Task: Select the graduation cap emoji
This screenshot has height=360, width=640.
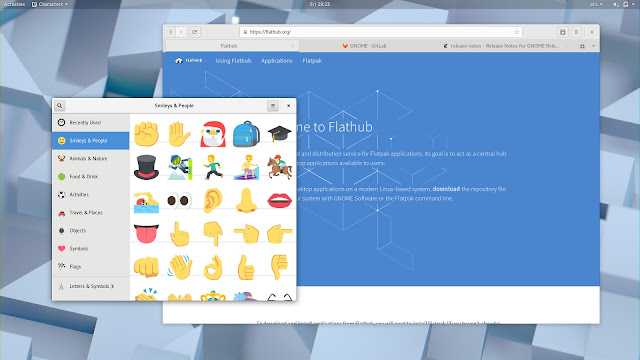Action: (280, 133)
